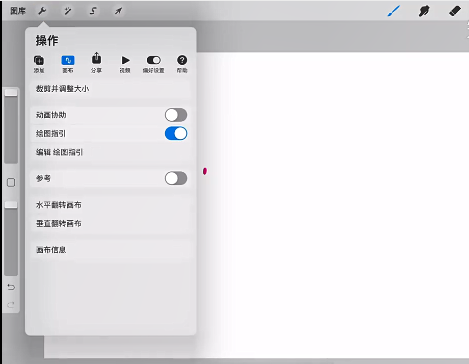Choose 垂直翻转画布 flip canvas vertically
This screenshot has width=469, height=364.
[110, 223]
